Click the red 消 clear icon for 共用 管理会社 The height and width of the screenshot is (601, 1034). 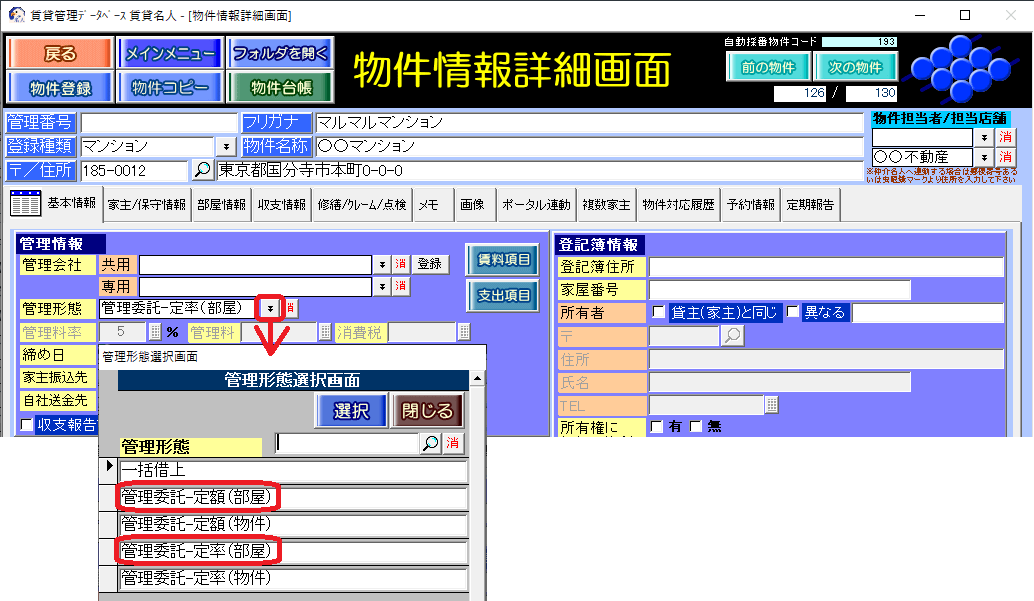click(400, 264)
